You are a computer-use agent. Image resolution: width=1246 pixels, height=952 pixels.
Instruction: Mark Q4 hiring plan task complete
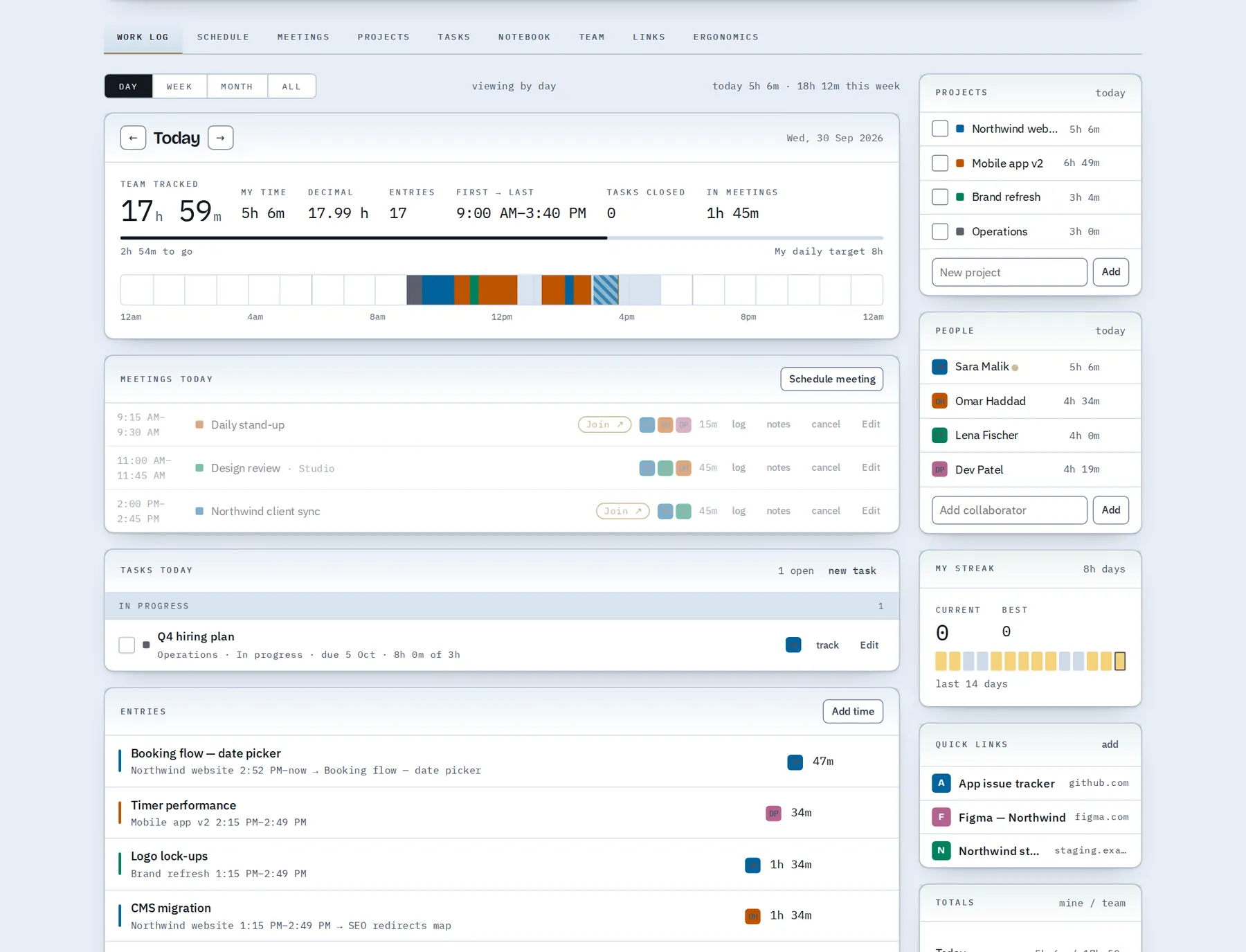click(127, 645)
